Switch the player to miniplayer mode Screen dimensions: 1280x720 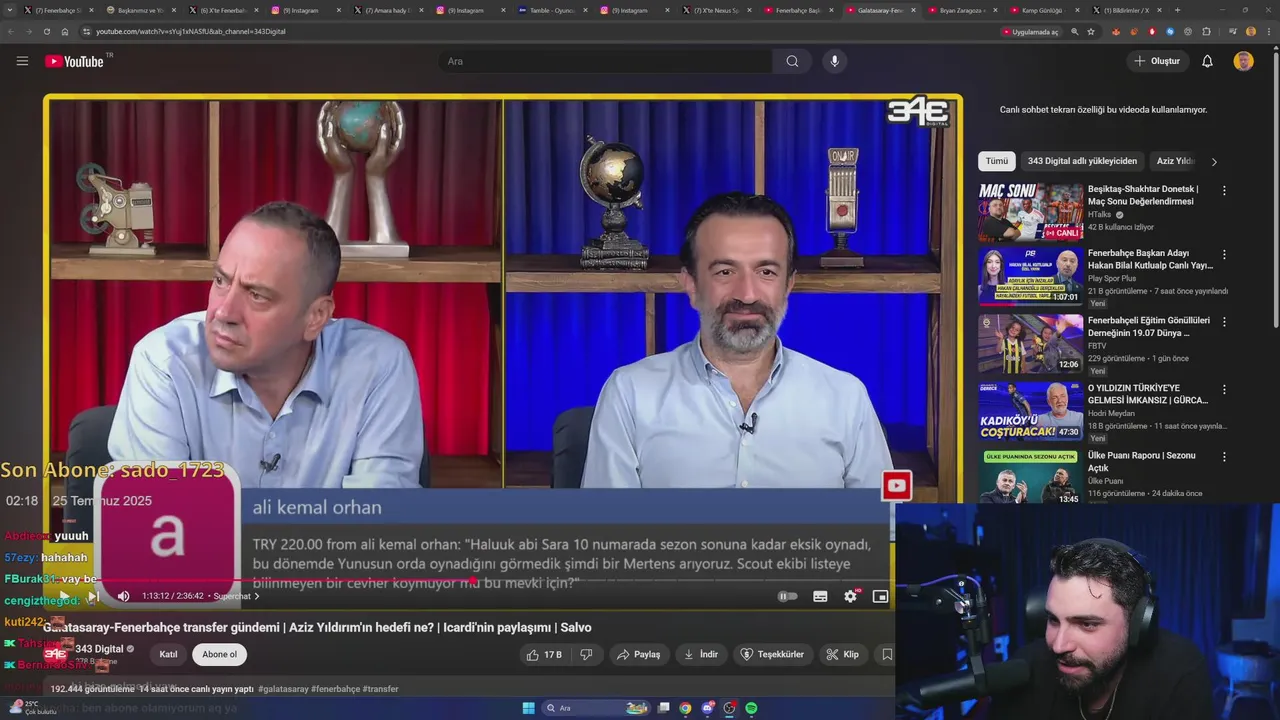[x=880, y=596]
